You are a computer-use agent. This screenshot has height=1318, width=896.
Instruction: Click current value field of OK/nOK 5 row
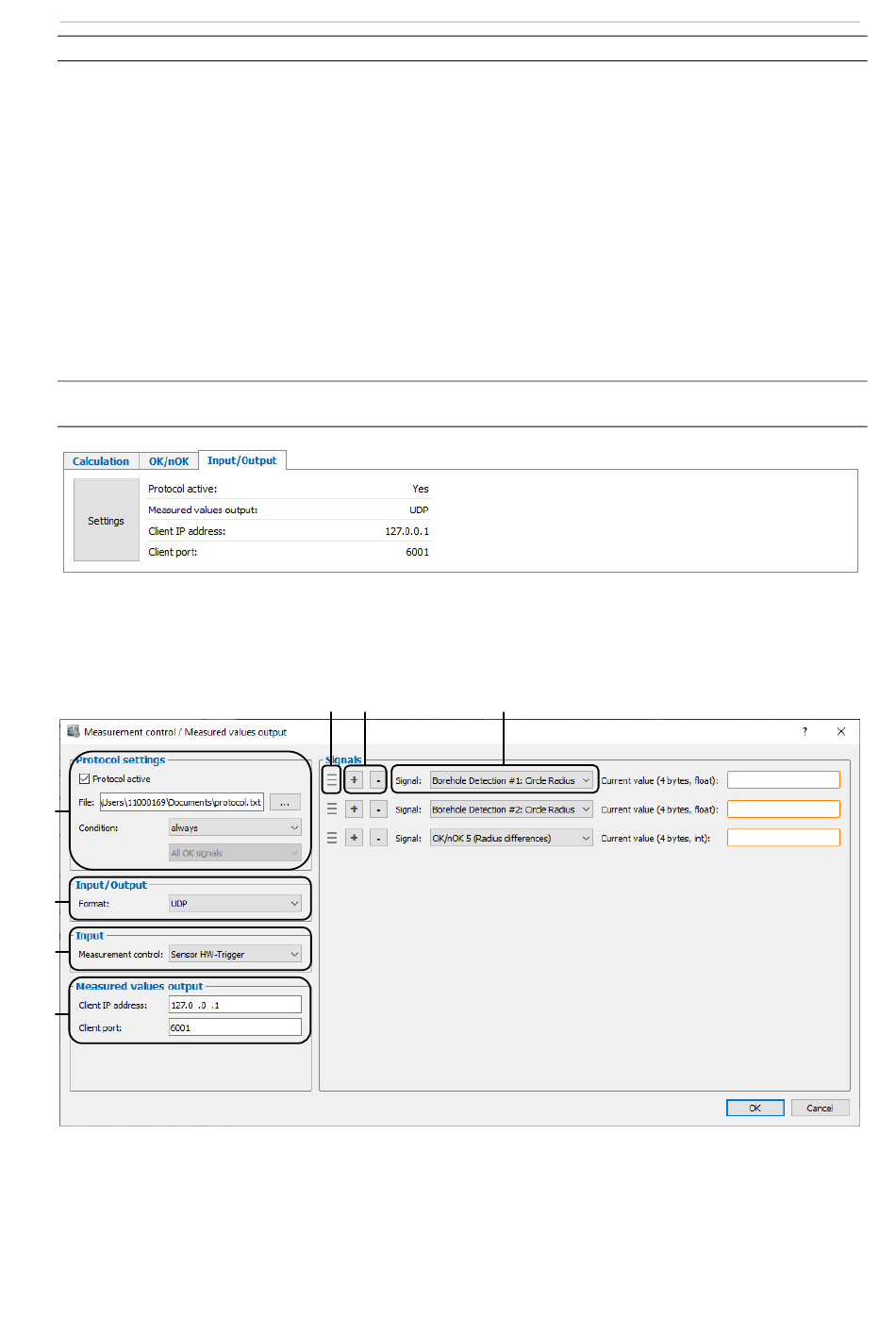coord(784,838)
